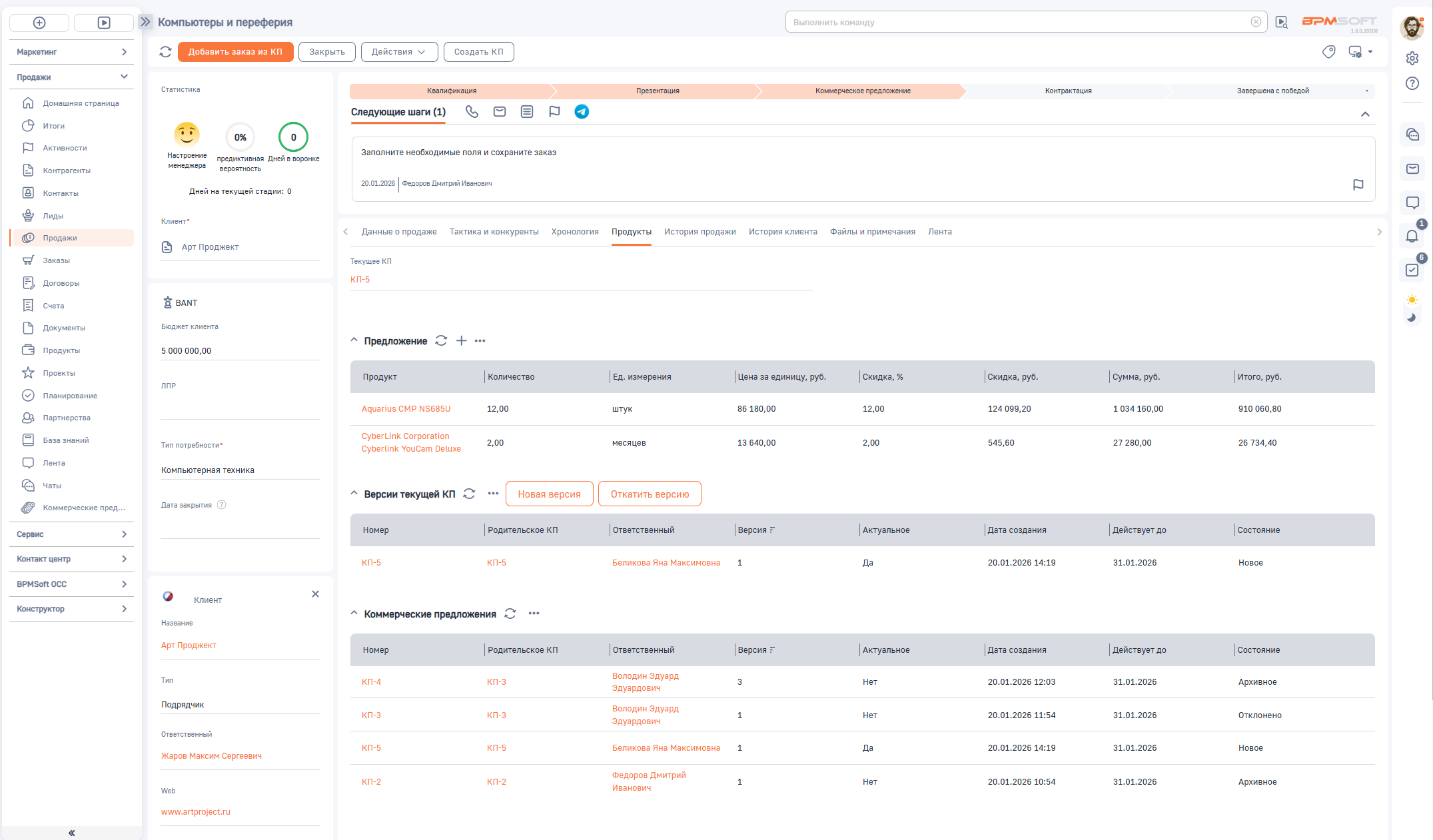Switch to dark theme with moon icon
The height and width of the screenshot is (840, 1433).
(1412, 318)
